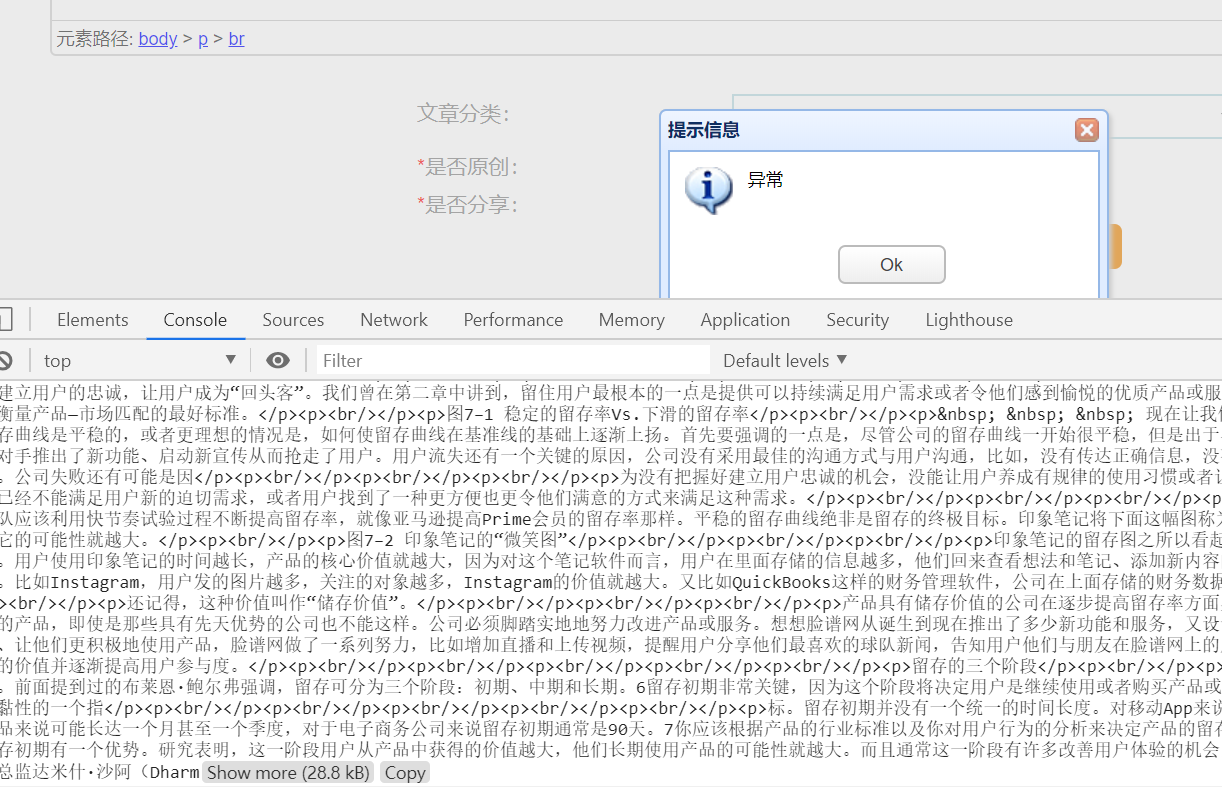1222x787 pixels.
Task: Switch to the Memory tab
Action: (631, 319)
